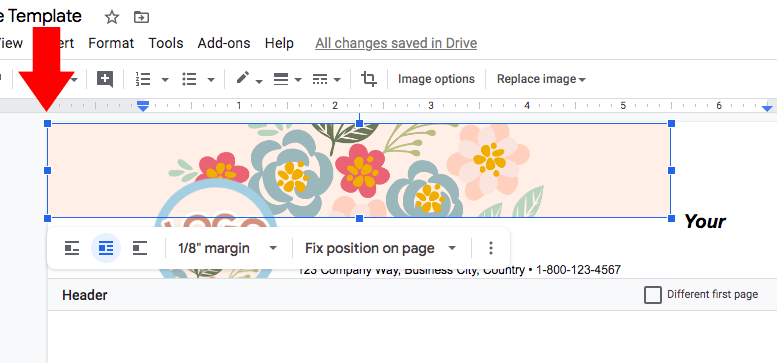Star the document
Screen dimensions: 777x363
pos(112,18)
